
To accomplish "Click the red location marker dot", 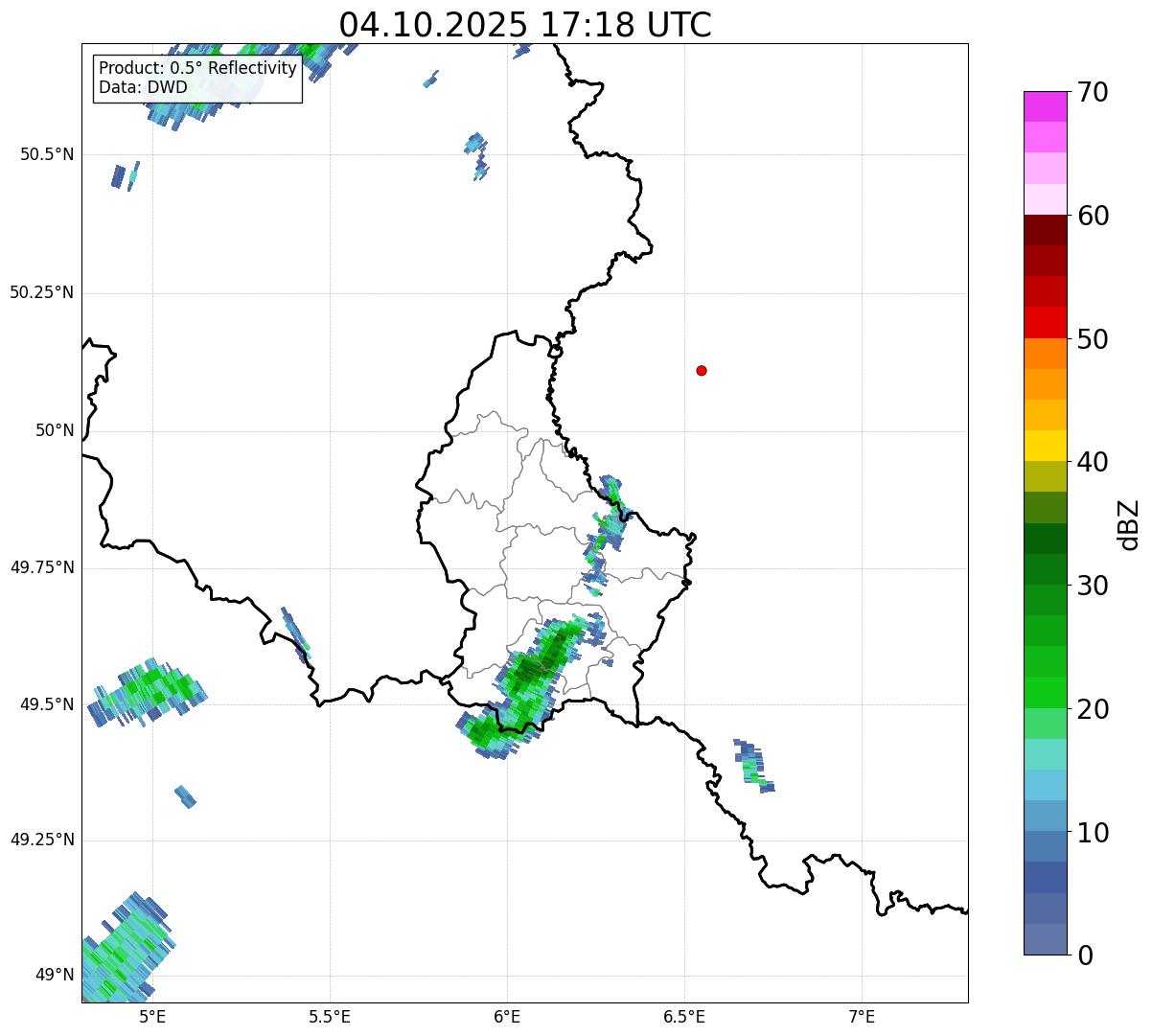I will [x=702, y=370].
